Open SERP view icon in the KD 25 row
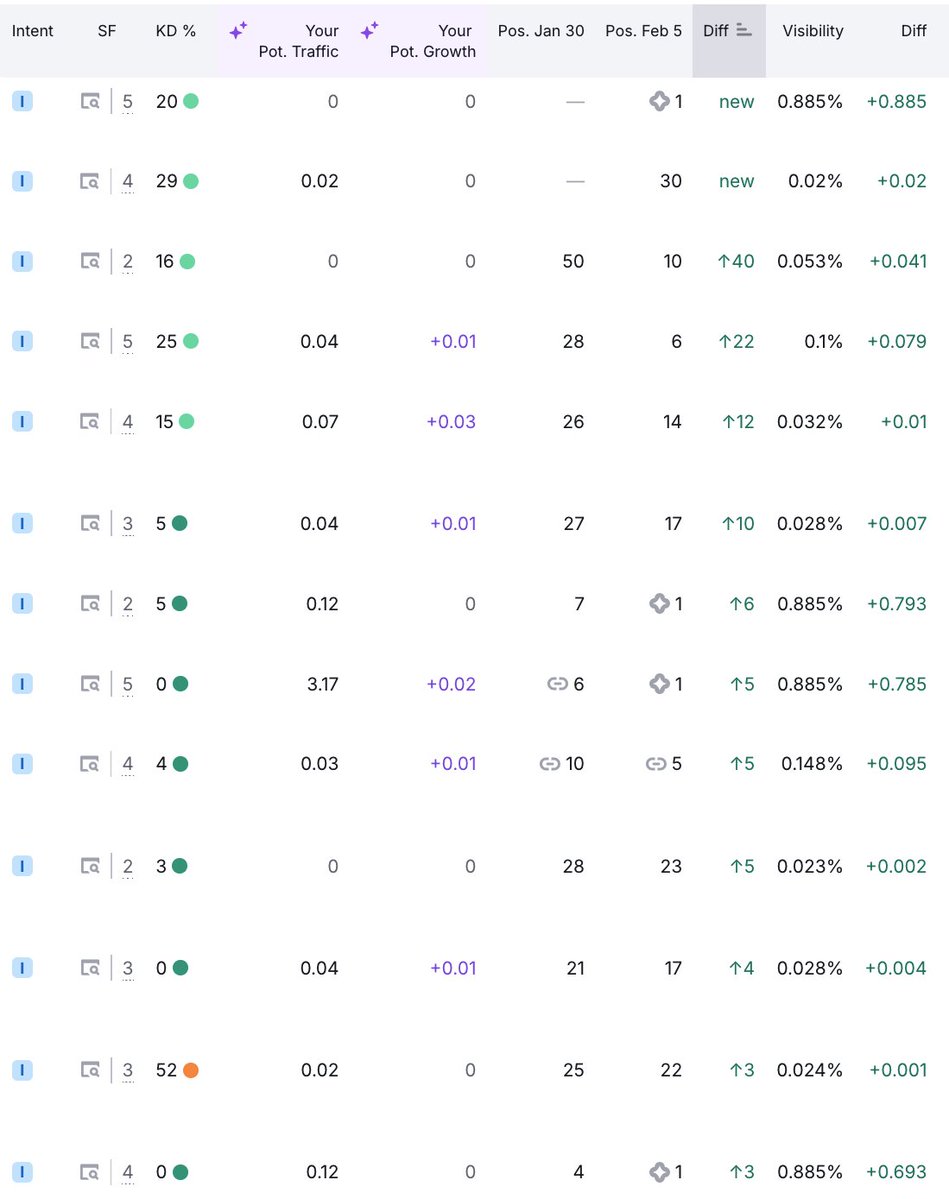 [90, 341]
